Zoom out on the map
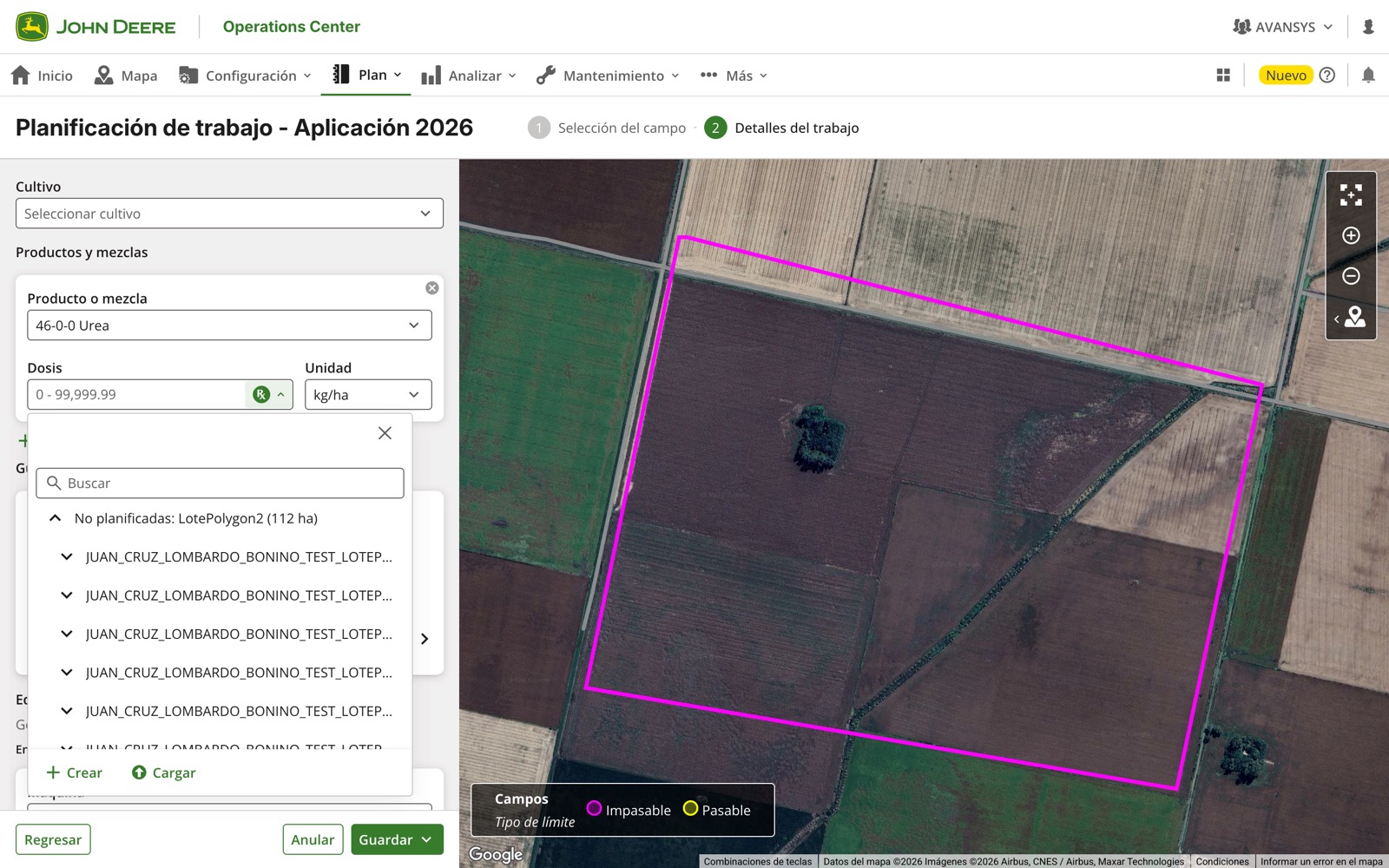 (x=1351, y=276)
